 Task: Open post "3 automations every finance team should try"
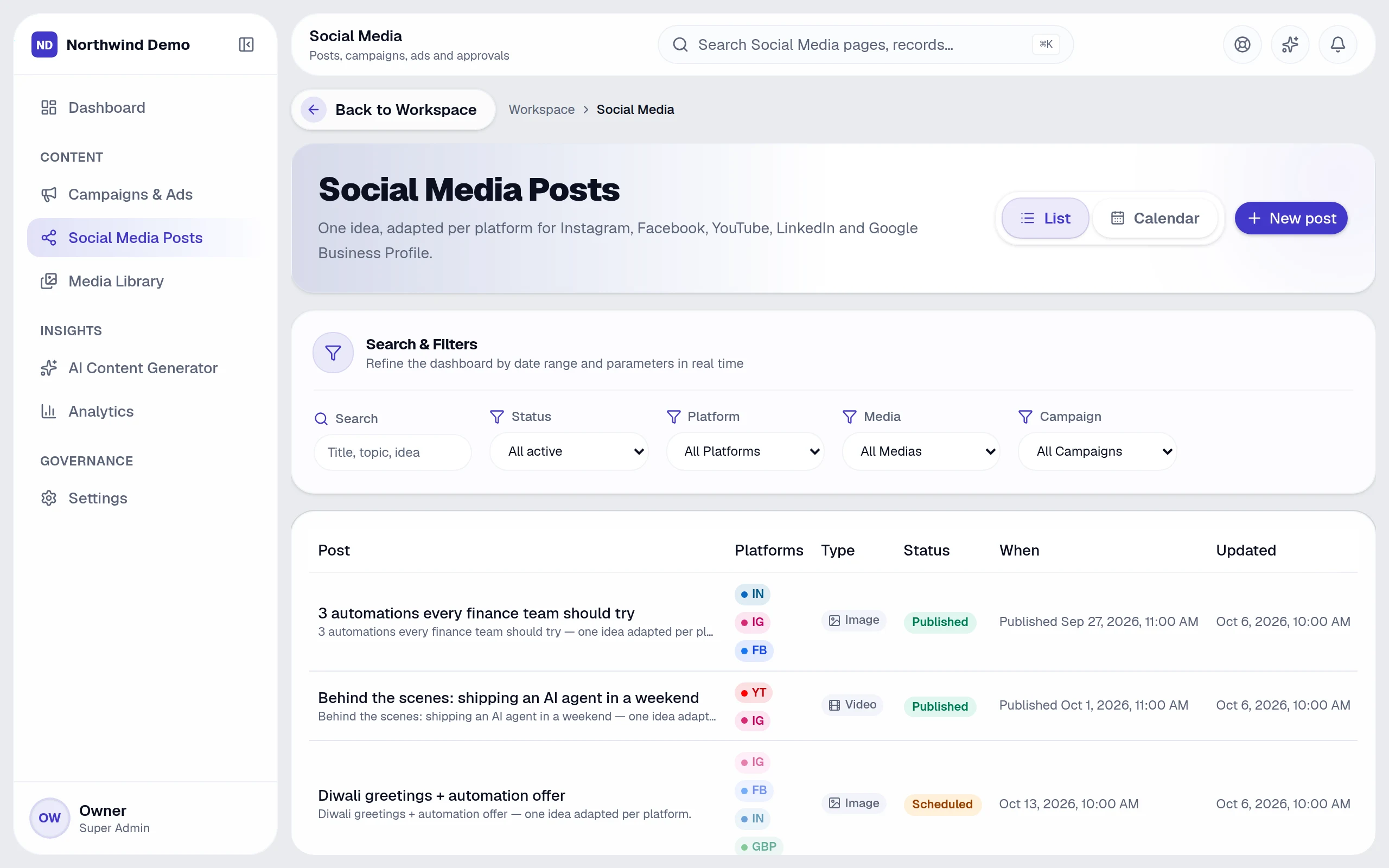point(476,613)
